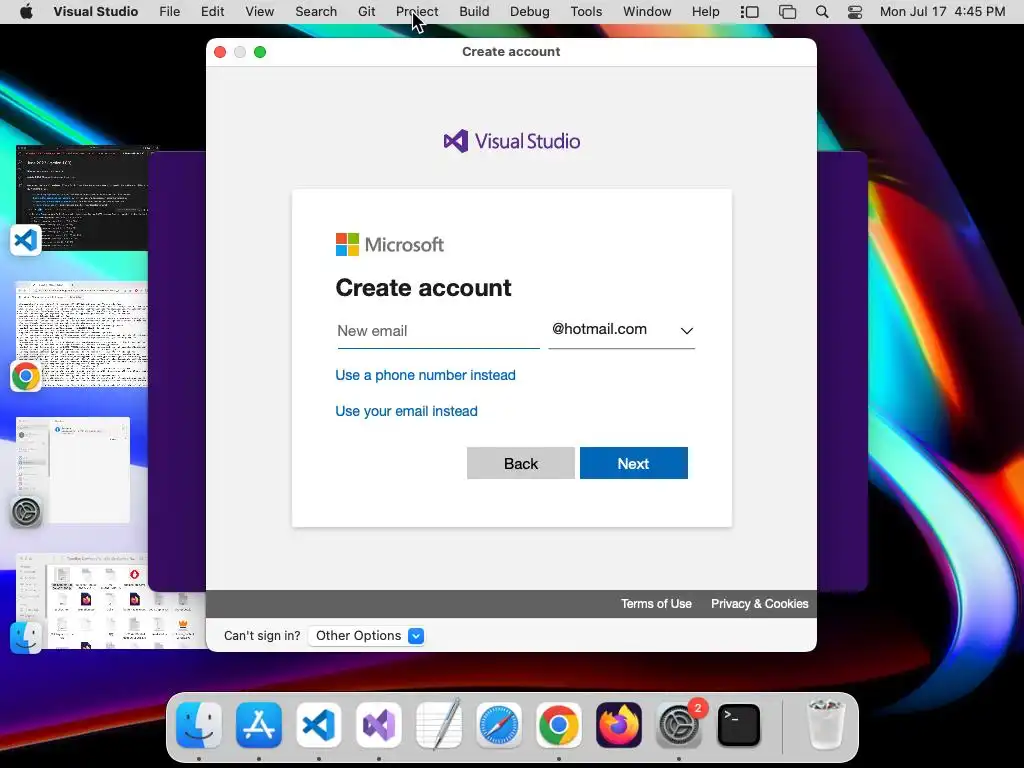
Task: Open the Apple menu
Action: pyautogui.click(x=26, y=12)
